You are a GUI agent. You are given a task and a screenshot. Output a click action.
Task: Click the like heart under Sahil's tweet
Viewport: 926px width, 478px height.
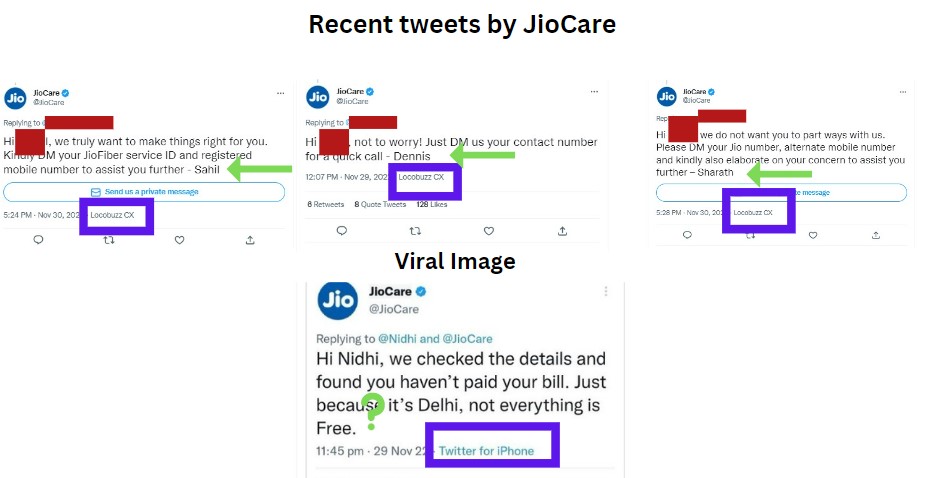pos(180,240)
